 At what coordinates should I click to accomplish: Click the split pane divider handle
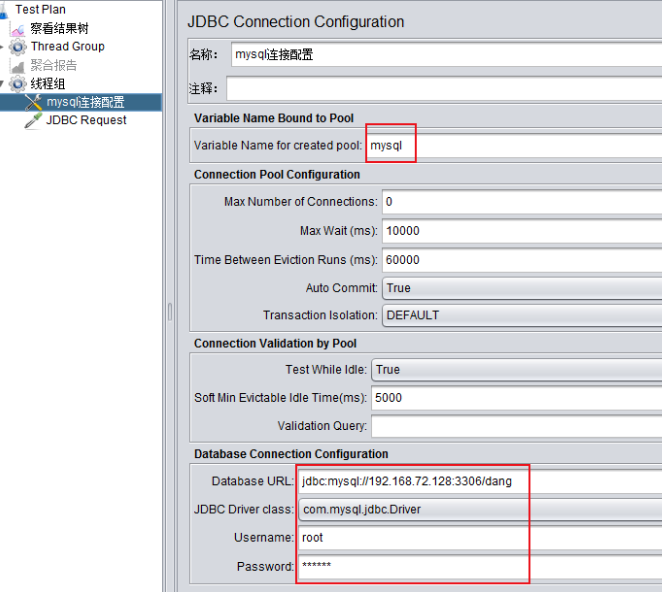coord(170,312)
